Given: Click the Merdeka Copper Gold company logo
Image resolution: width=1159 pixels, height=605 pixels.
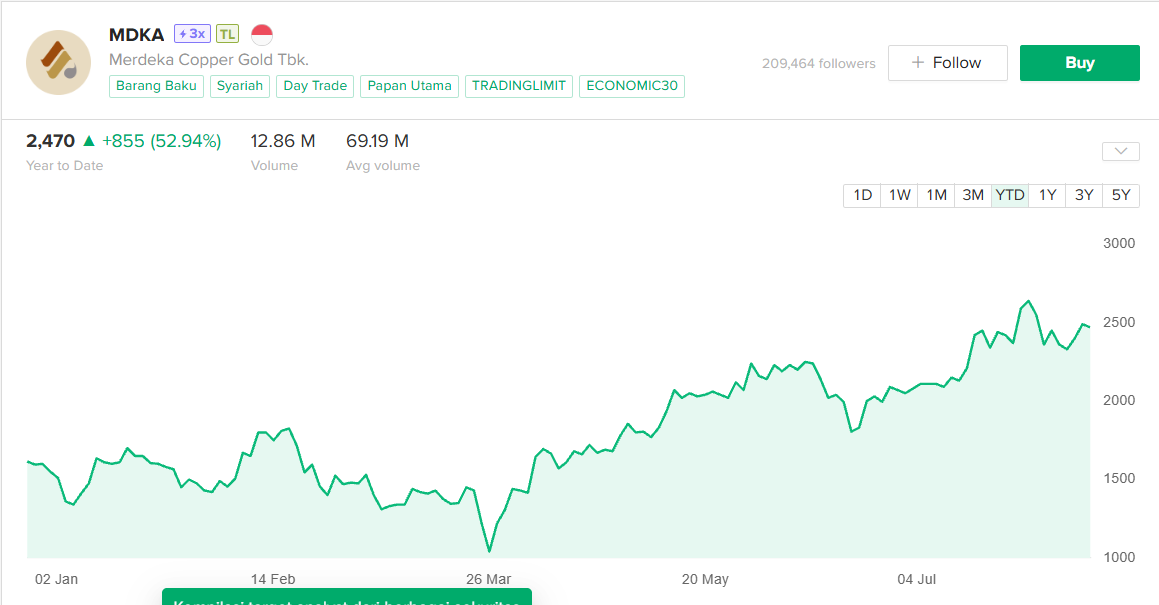Looking at the screenshot, I should click(58, 63).
